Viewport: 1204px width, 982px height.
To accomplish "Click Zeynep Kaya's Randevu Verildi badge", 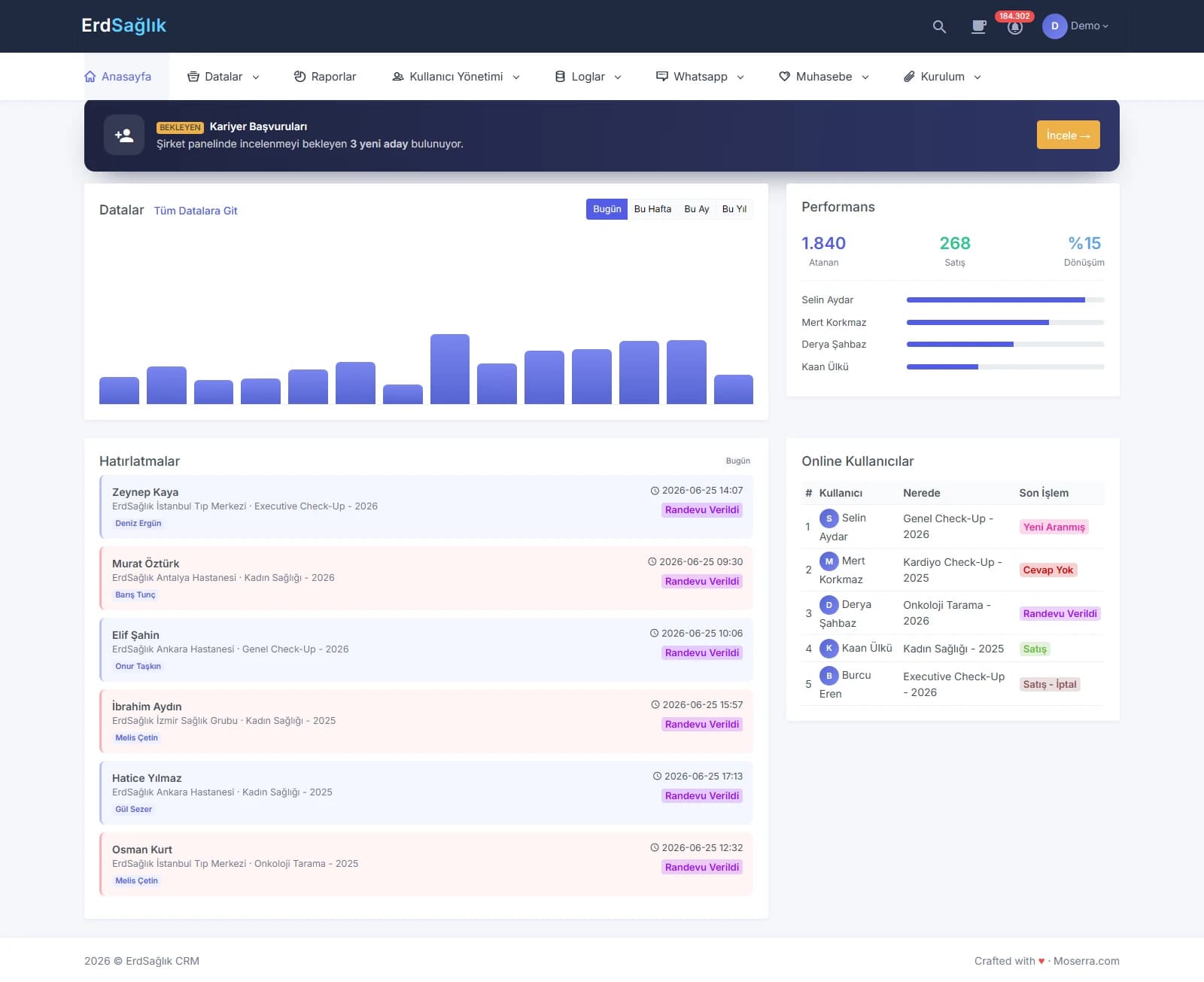I will click(702, 510).
